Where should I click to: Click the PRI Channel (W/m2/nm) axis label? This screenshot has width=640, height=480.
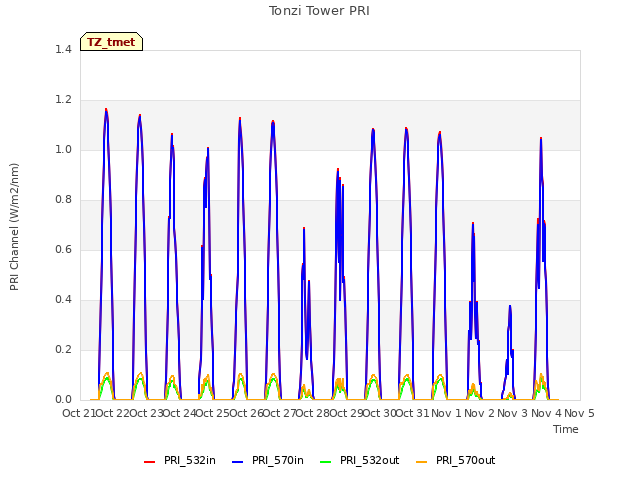[14, 227]
